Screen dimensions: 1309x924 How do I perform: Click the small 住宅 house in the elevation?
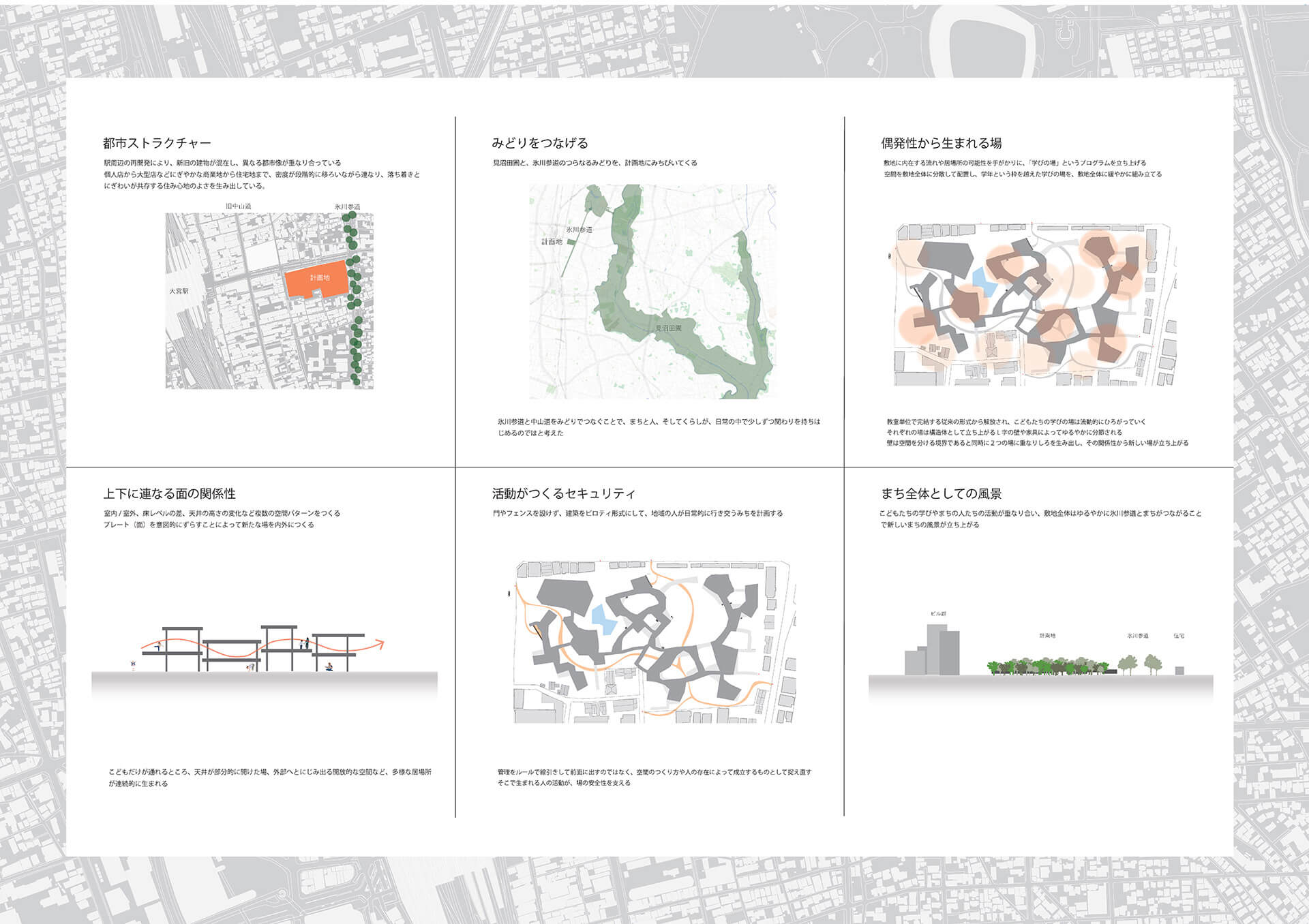coord(1179,671)
